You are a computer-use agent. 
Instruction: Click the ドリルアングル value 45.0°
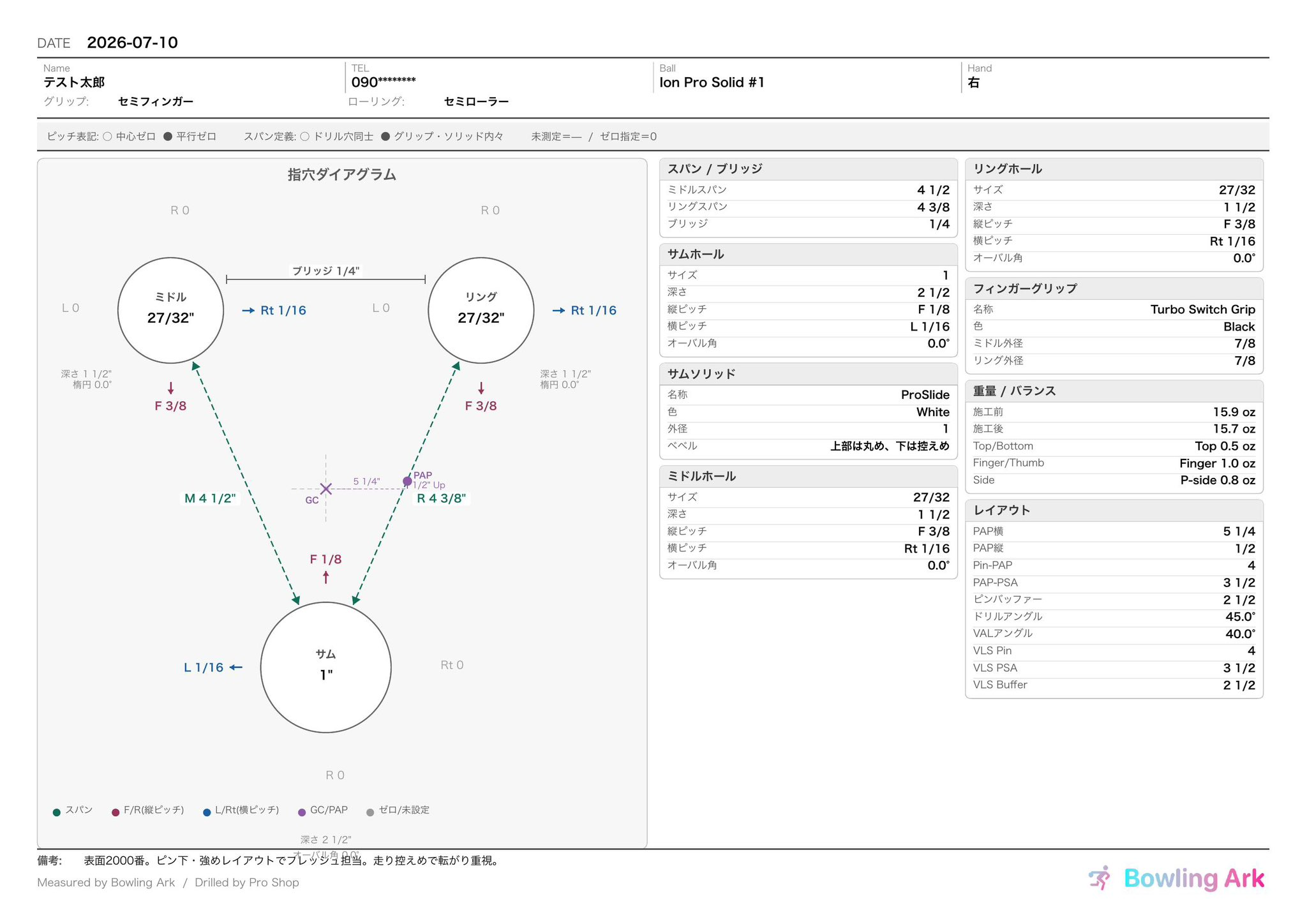pyautogui.click(x=1240, y=616)
